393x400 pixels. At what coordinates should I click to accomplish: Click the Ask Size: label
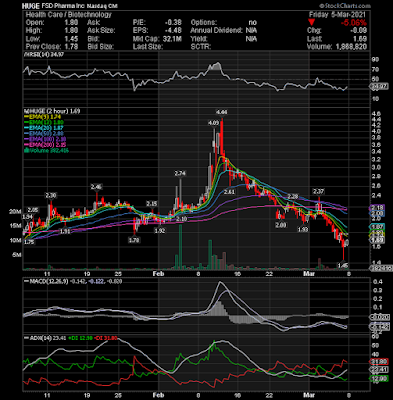tap(101, 30)
